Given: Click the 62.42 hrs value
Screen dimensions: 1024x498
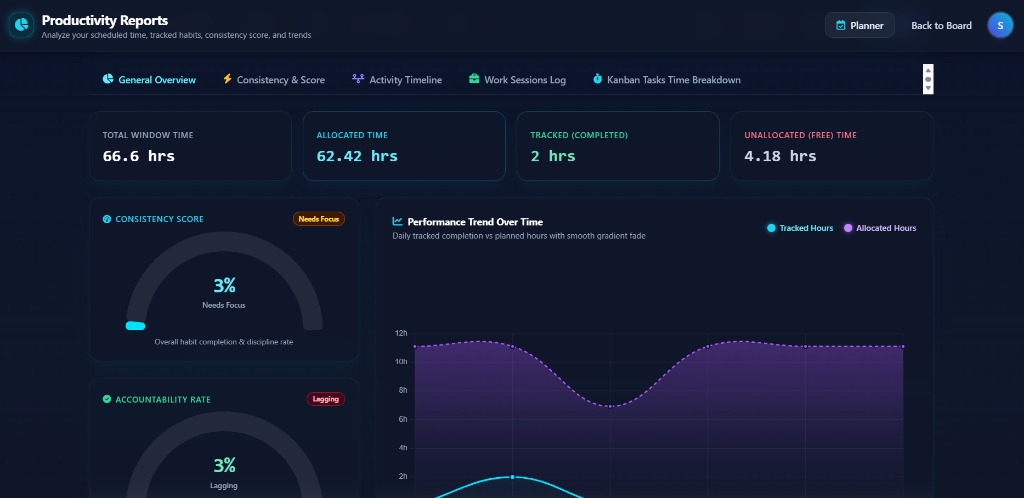Looking at the screenshot, I should coord(357,156).
